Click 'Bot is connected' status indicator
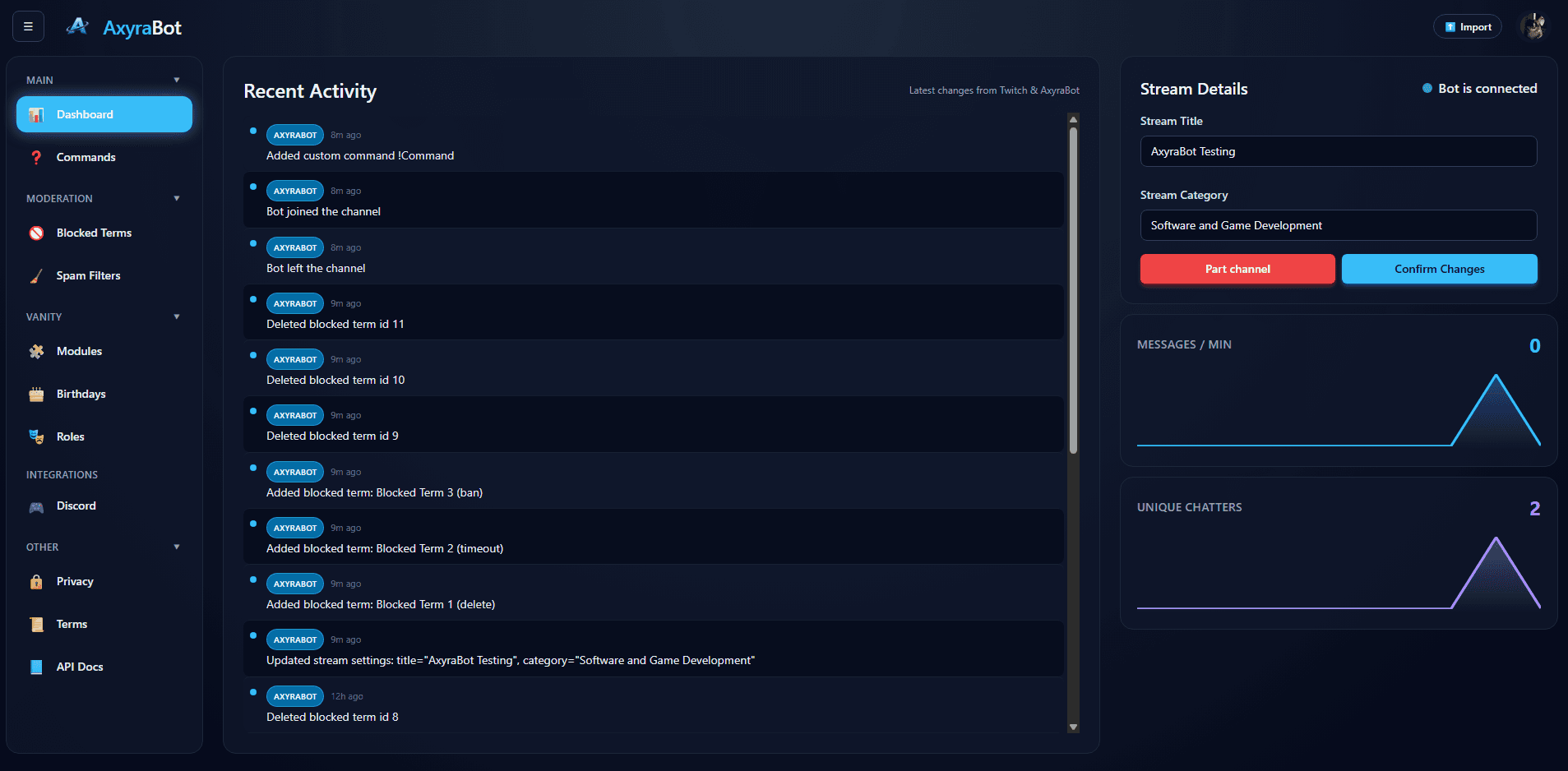1568x771 pixels. [x=1479, y=88]
